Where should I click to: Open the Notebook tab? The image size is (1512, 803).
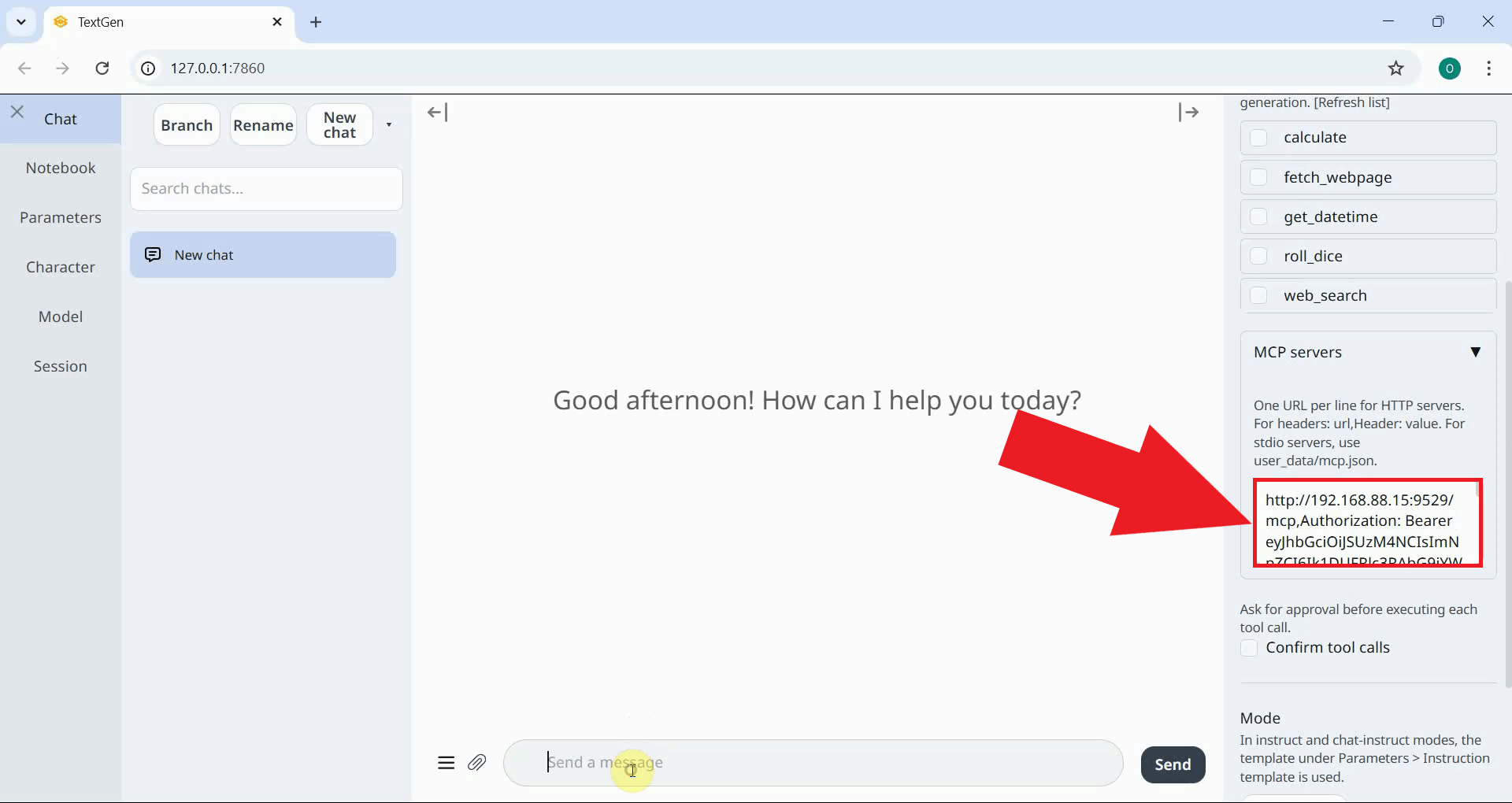(61, 168)
